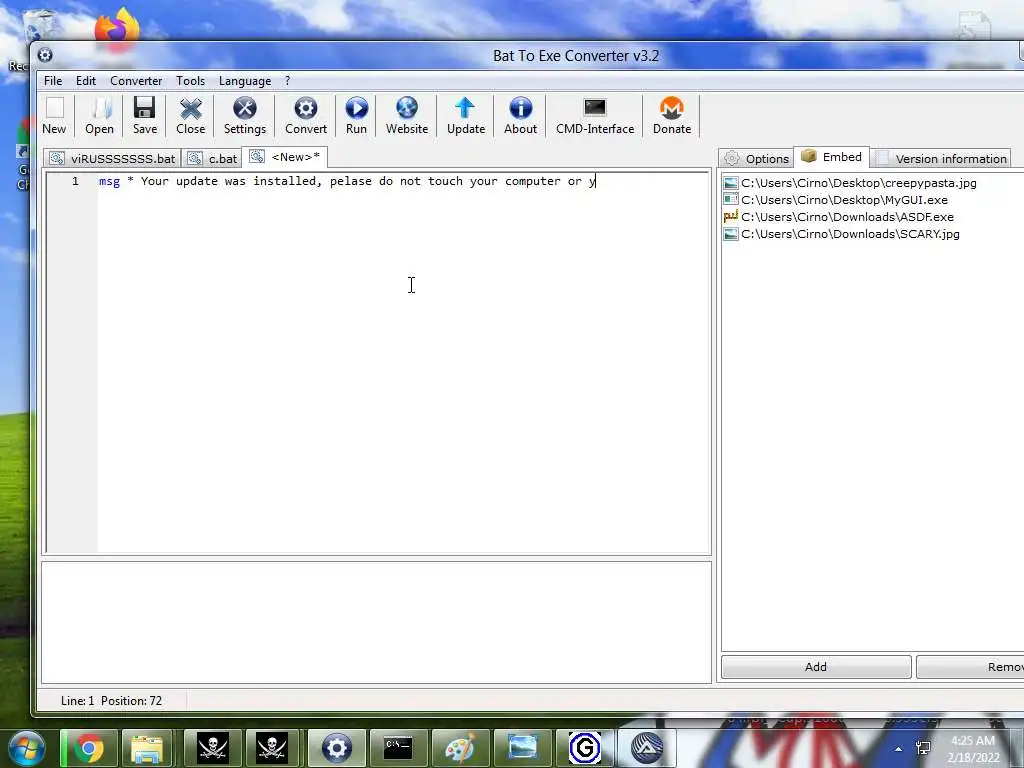The image size is (1024, 768).
Task: Open the blue G taskbar icon
Action: pyautogui.click(x=584, y=748)
